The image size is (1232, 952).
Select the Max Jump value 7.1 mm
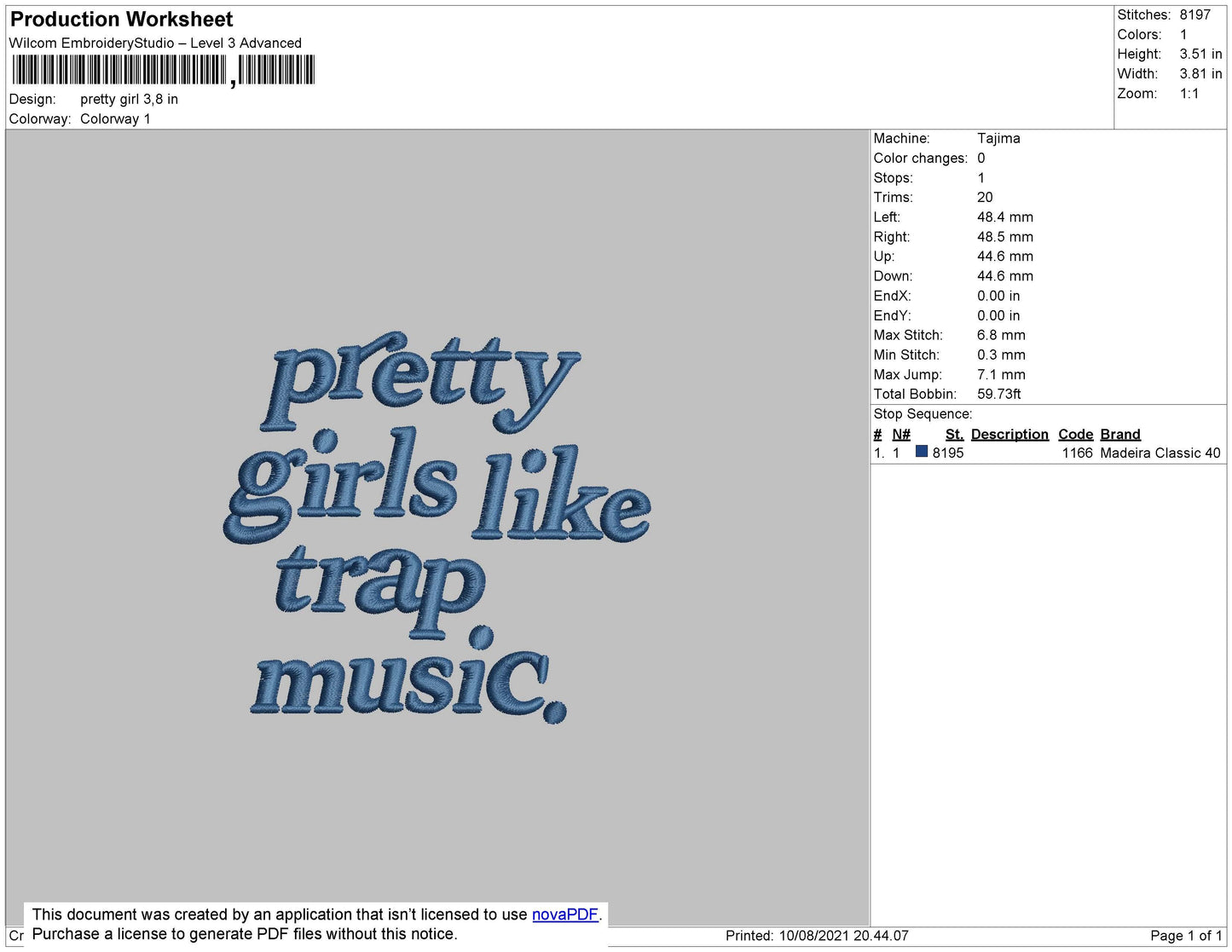point(1001,374)
